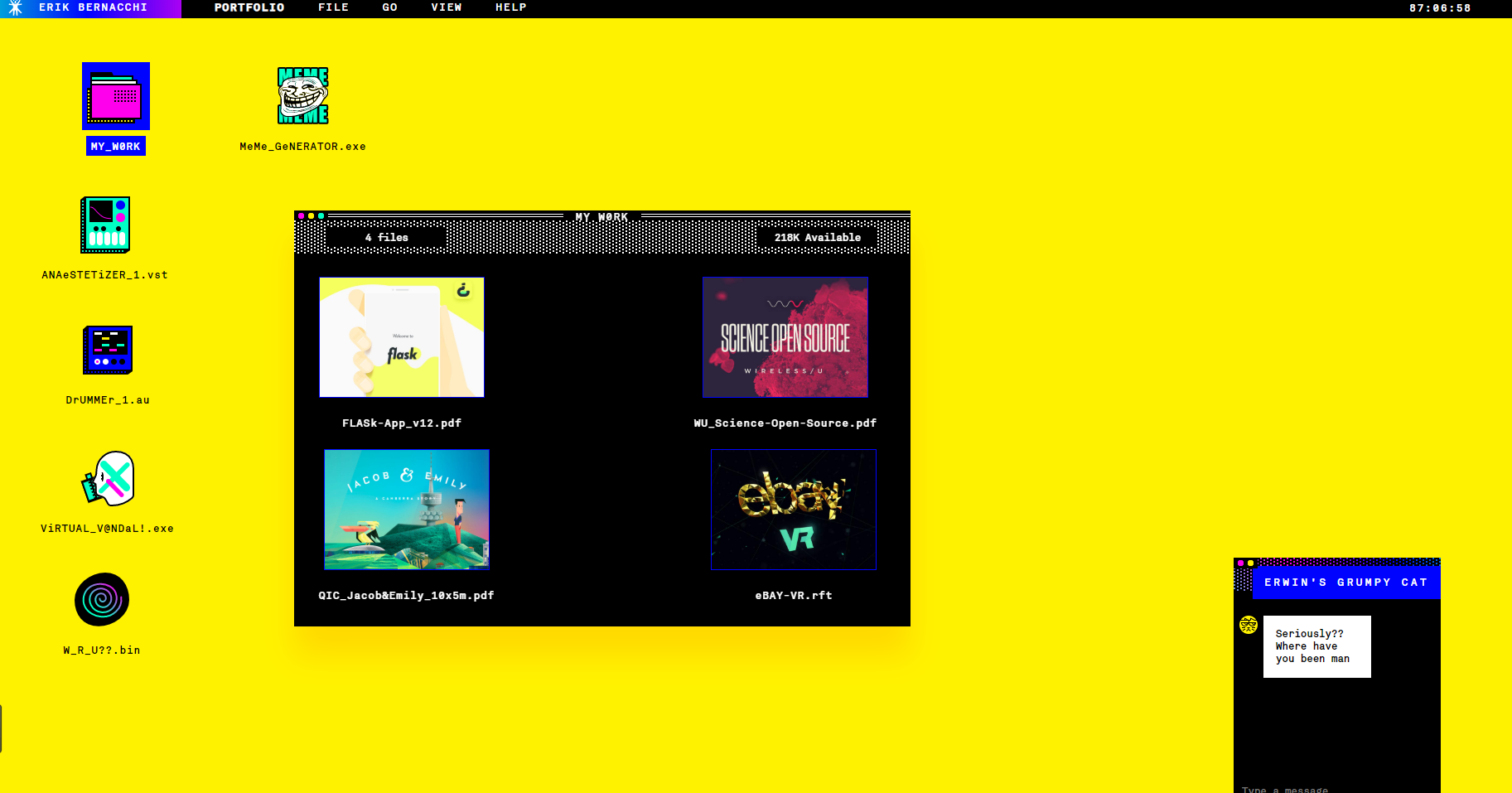1512x793 pixels.
Task: Open the VIEW menu
Action: click(x=447, y=7)
